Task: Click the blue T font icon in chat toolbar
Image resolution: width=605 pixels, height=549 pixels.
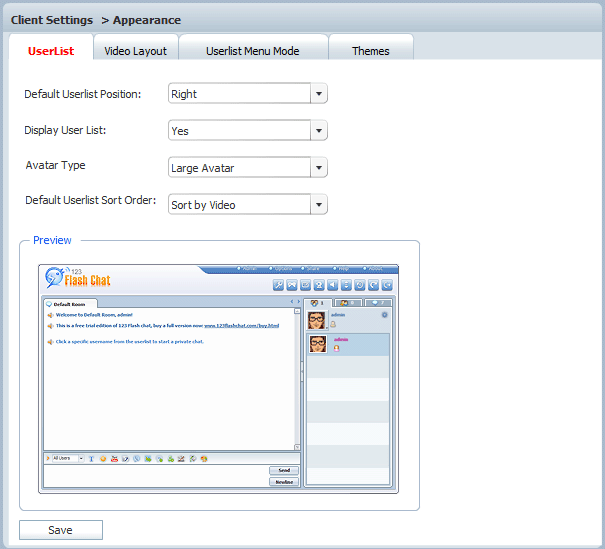Action: 92,458
